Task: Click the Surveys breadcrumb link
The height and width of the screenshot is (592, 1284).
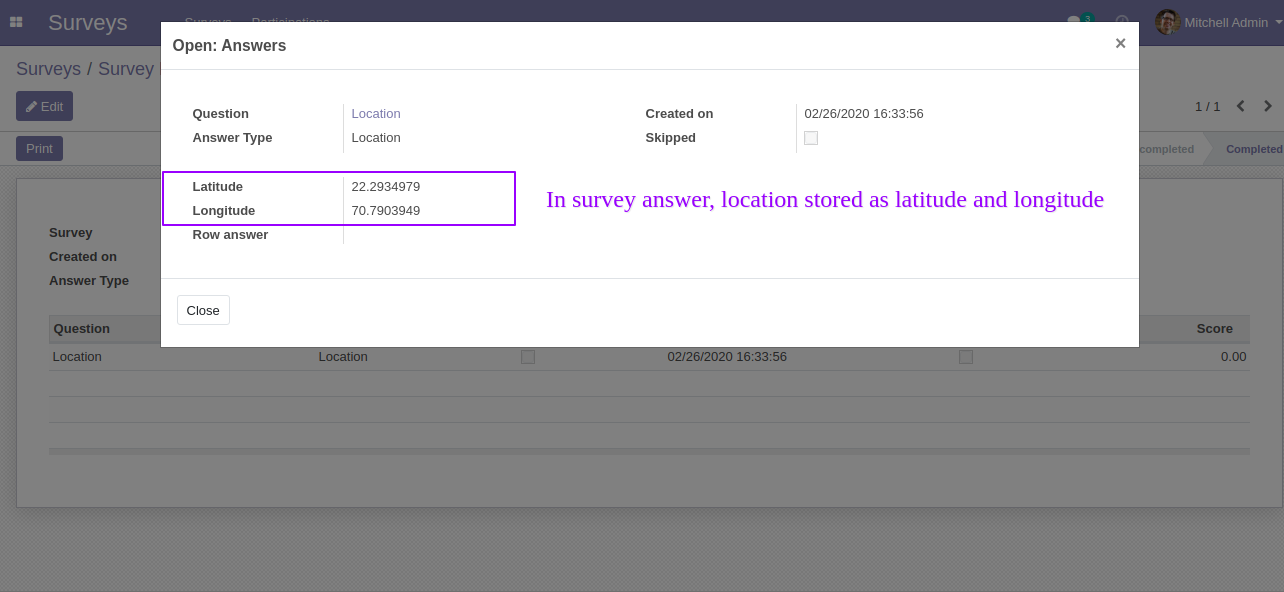Action: point(48,69)
